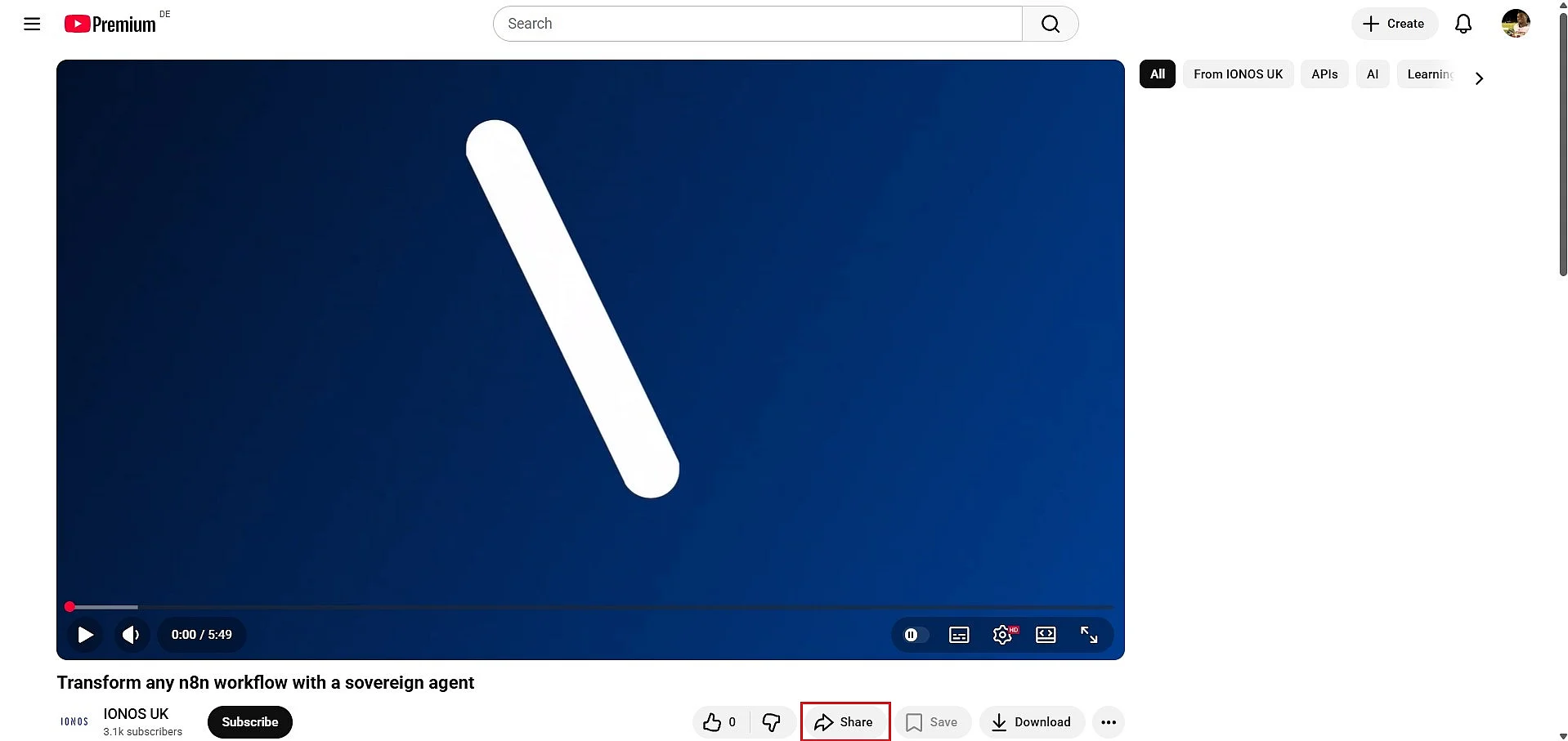Viewport: 1568px width, 741px height.
Task: Open IONOS UK channel name link
Action: point(136,714)
